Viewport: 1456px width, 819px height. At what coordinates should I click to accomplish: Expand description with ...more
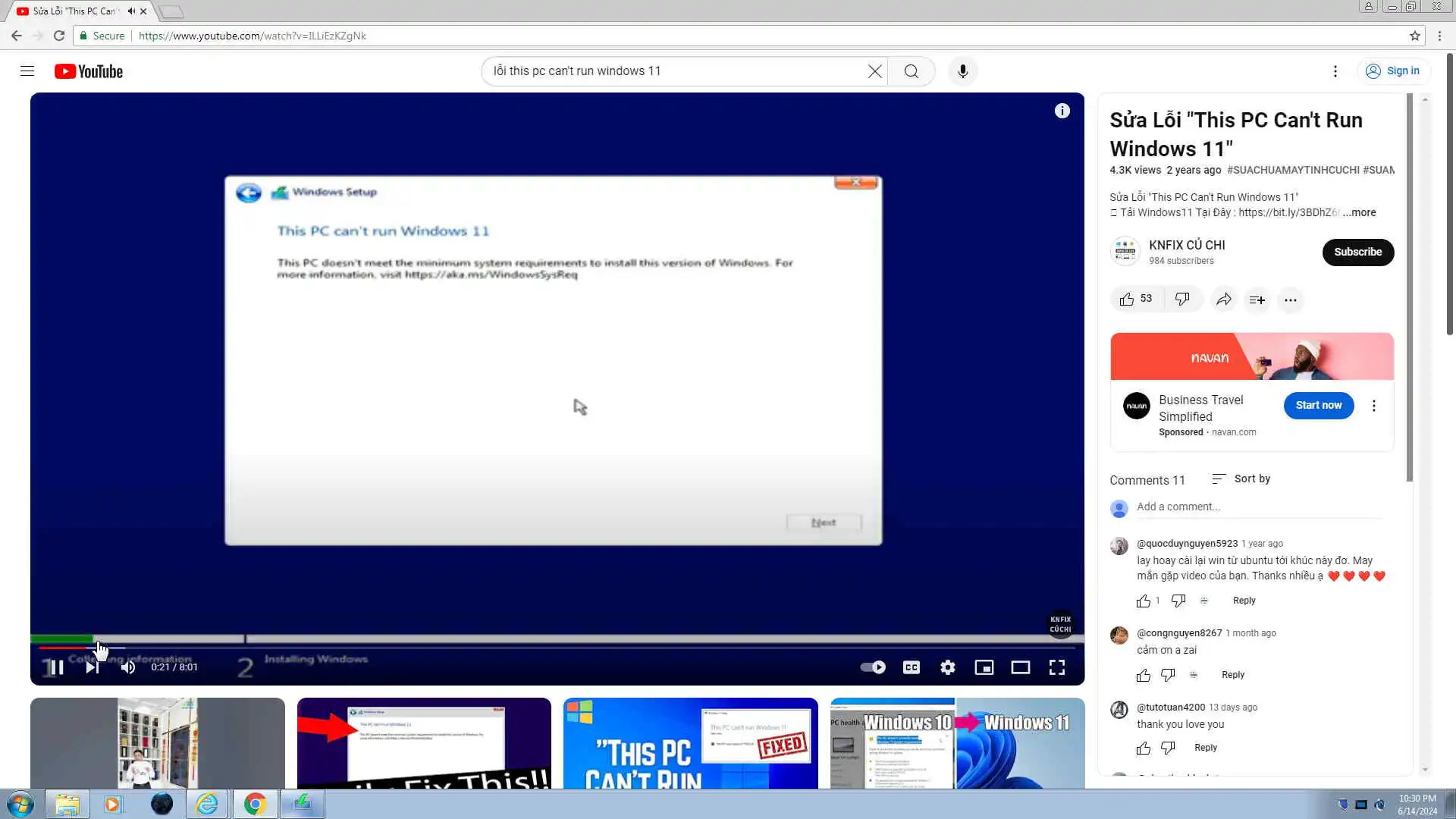click(1359, 212)
